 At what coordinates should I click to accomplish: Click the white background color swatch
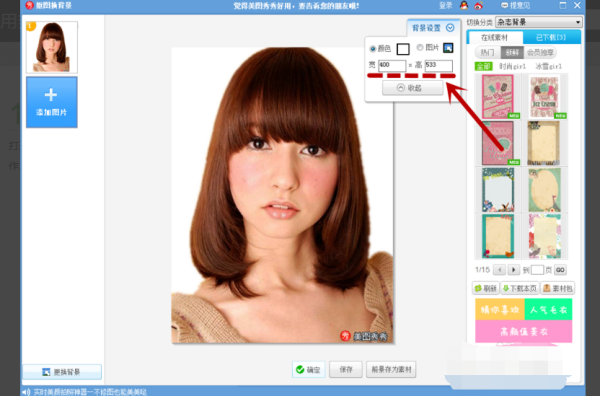403,49
